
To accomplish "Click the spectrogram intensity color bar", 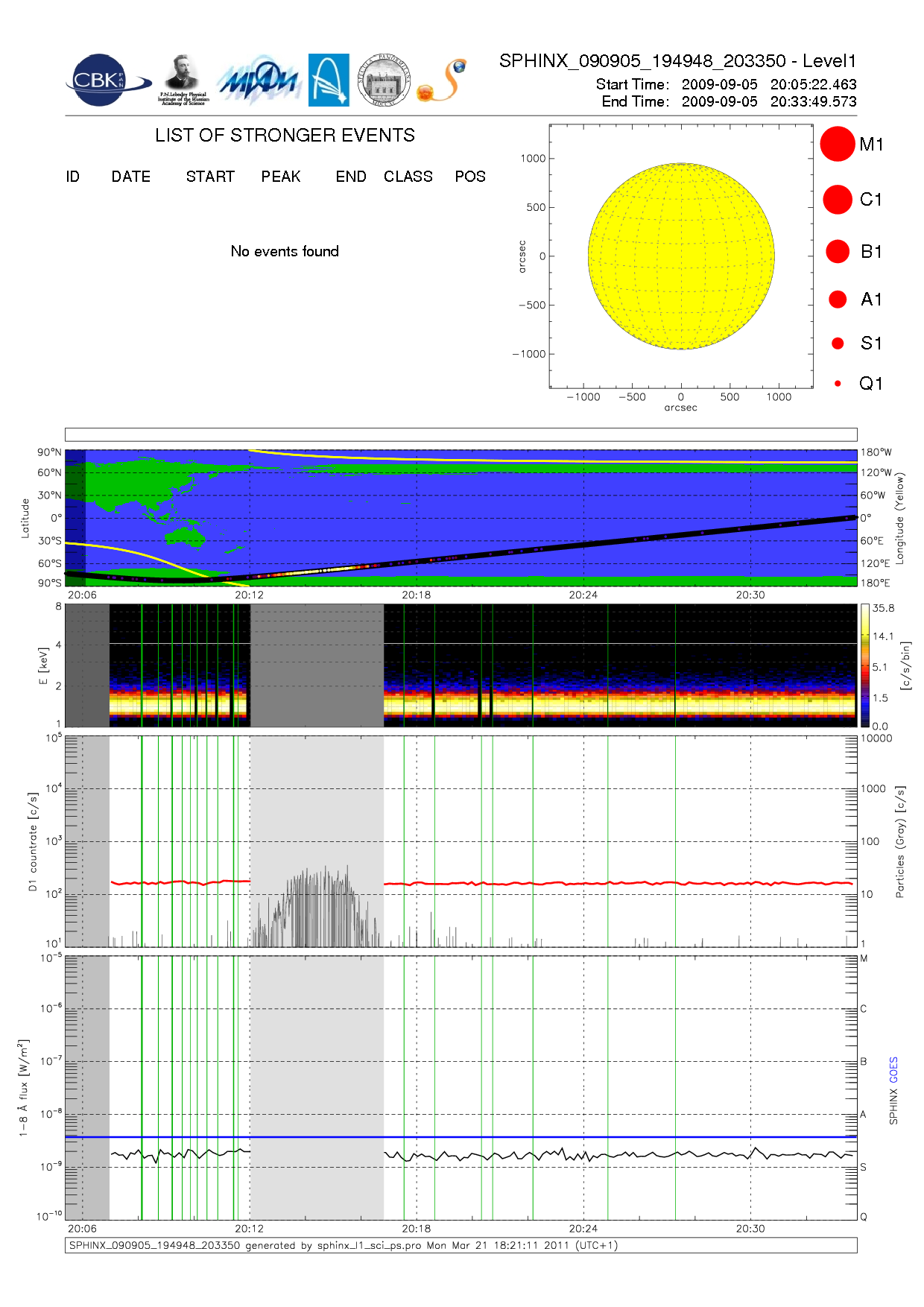I will coord(864,665).
